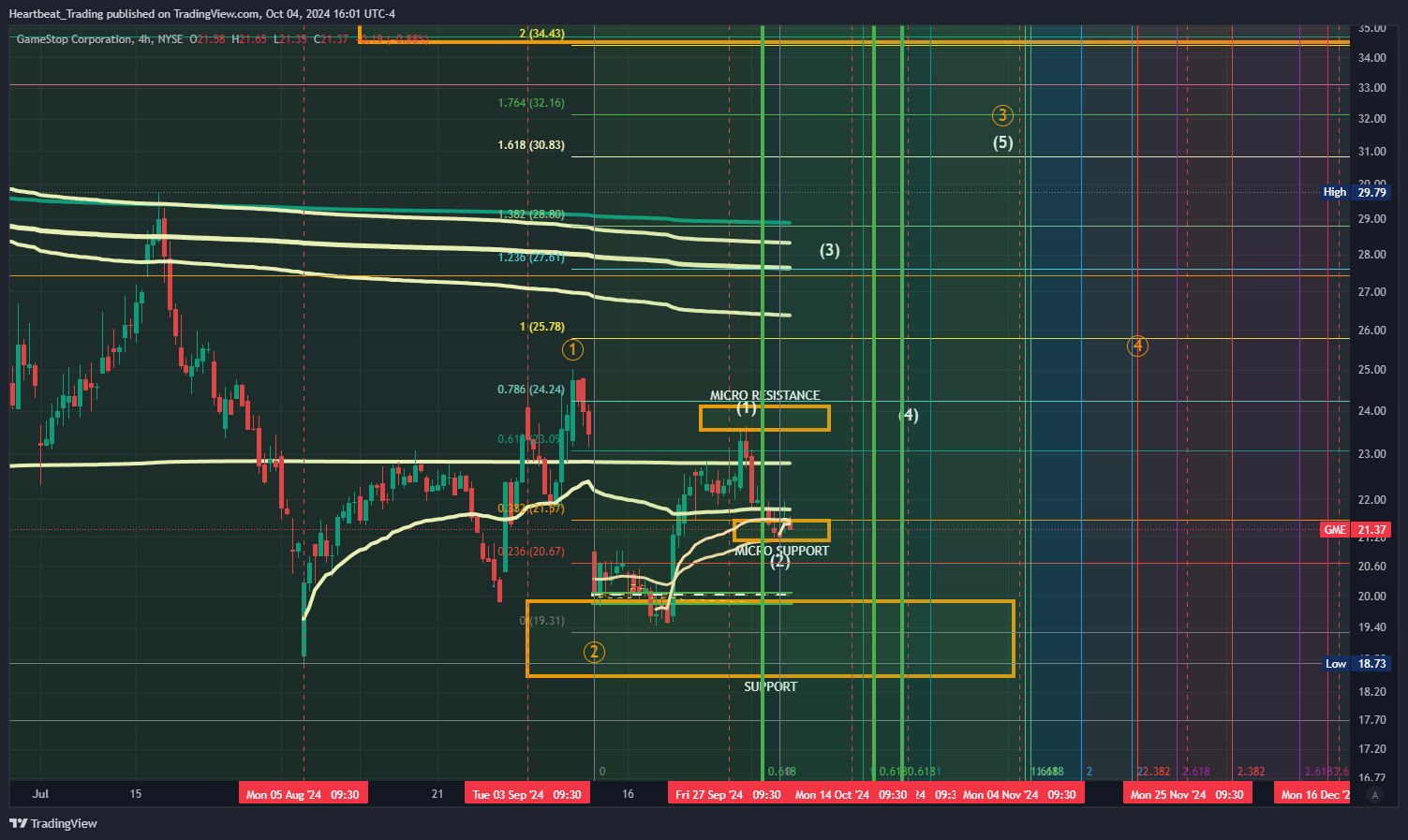Select the white (4) wave label

[909, 415]
